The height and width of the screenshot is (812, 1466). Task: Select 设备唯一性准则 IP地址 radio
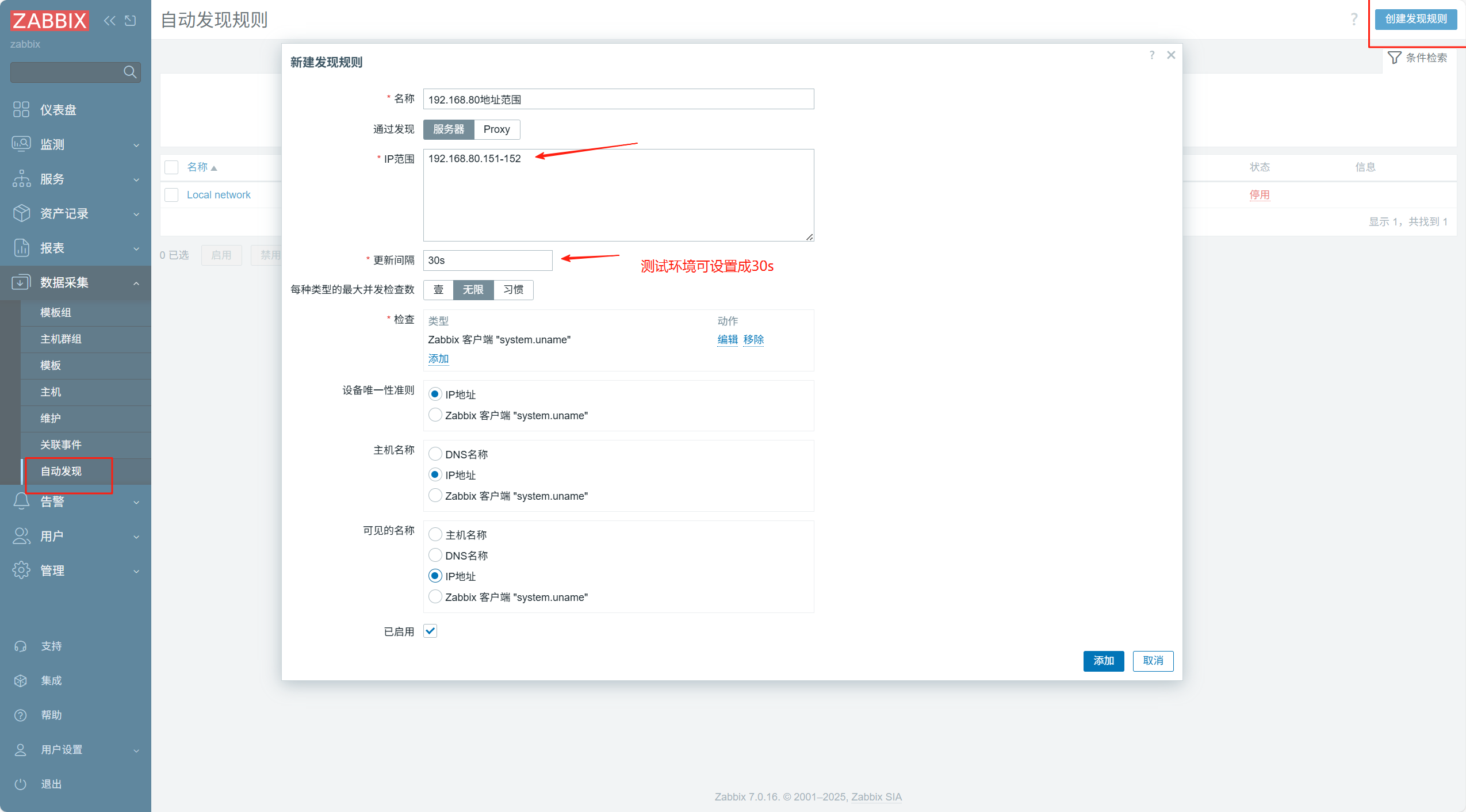point(435,394)
